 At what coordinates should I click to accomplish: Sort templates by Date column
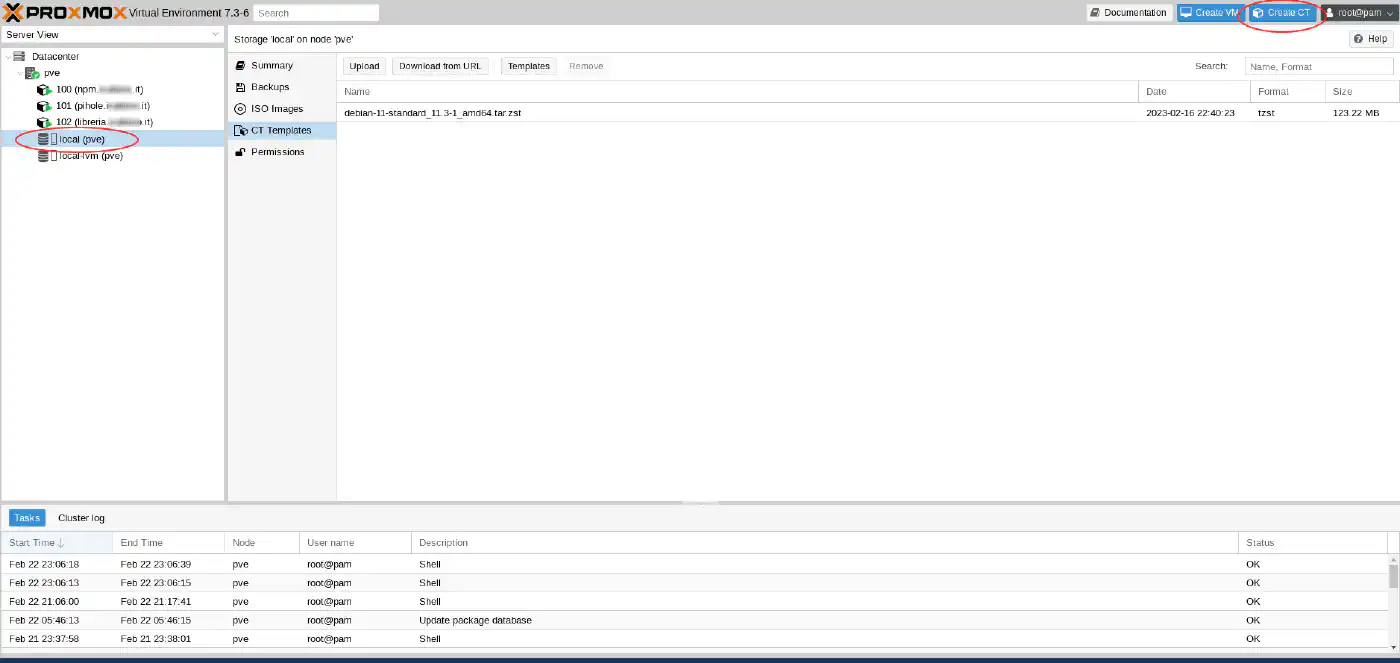tap(1194, 91)
